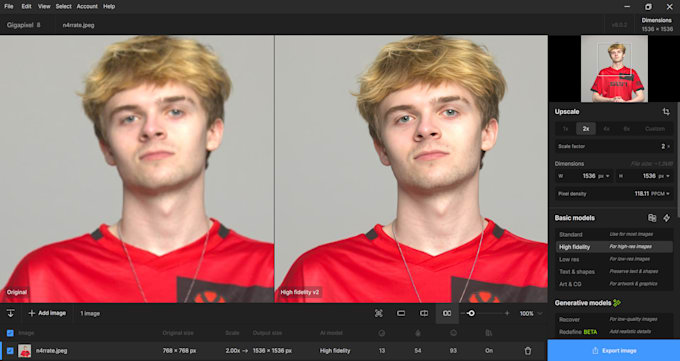Viewport: 680px width, 361px height.
Task: Select the 4x upscale option
Action: point(606,129)
